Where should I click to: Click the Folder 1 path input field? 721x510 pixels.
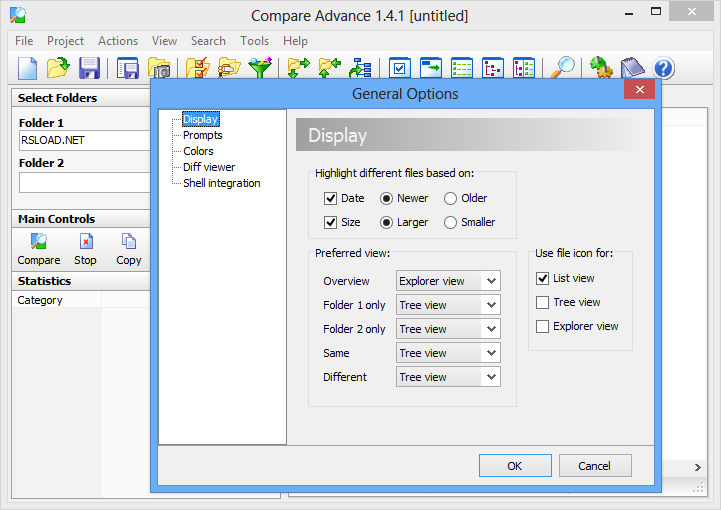click(x=84, y=140)
